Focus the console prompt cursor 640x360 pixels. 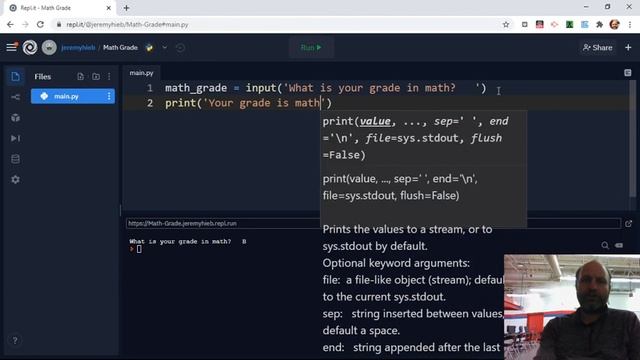(x=139, y=249)
